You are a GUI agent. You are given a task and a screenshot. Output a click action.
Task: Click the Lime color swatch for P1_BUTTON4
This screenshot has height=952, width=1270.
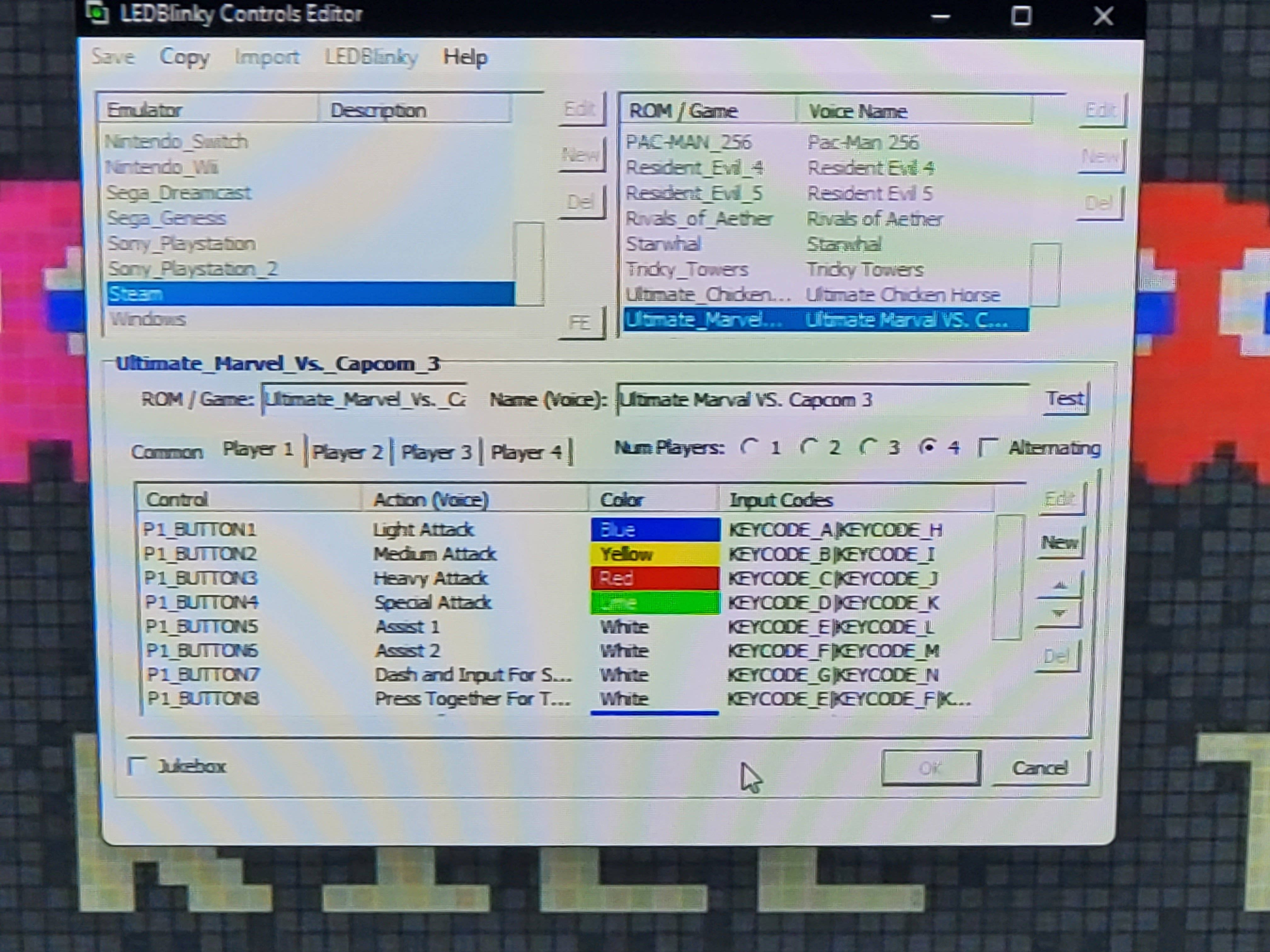tap(655, 603)
